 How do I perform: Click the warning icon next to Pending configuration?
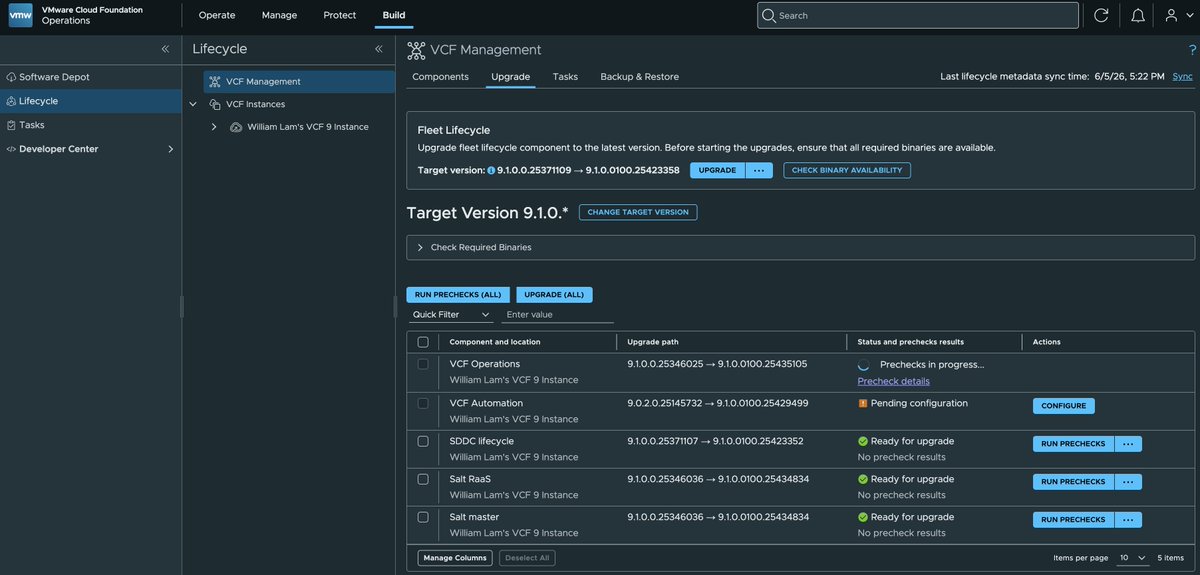863,403
